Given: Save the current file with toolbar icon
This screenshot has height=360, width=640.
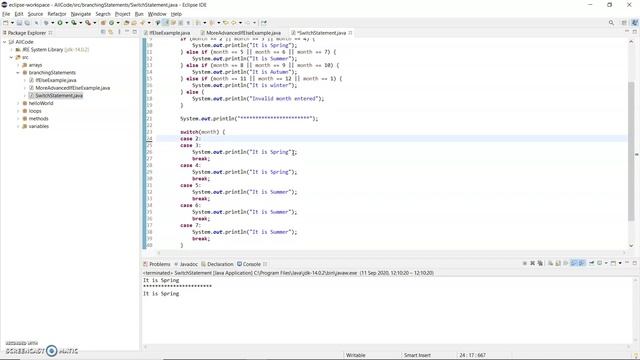Looking at the screenshot, I should (19, 23).
